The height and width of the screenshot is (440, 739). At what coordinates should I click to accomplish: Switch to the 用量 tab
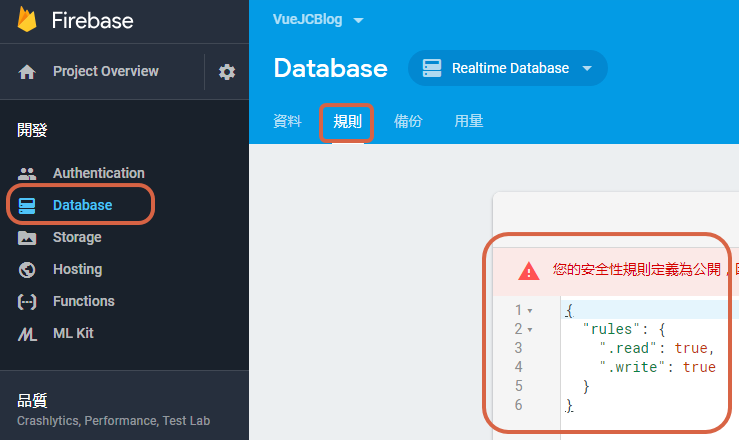(468, 122)
